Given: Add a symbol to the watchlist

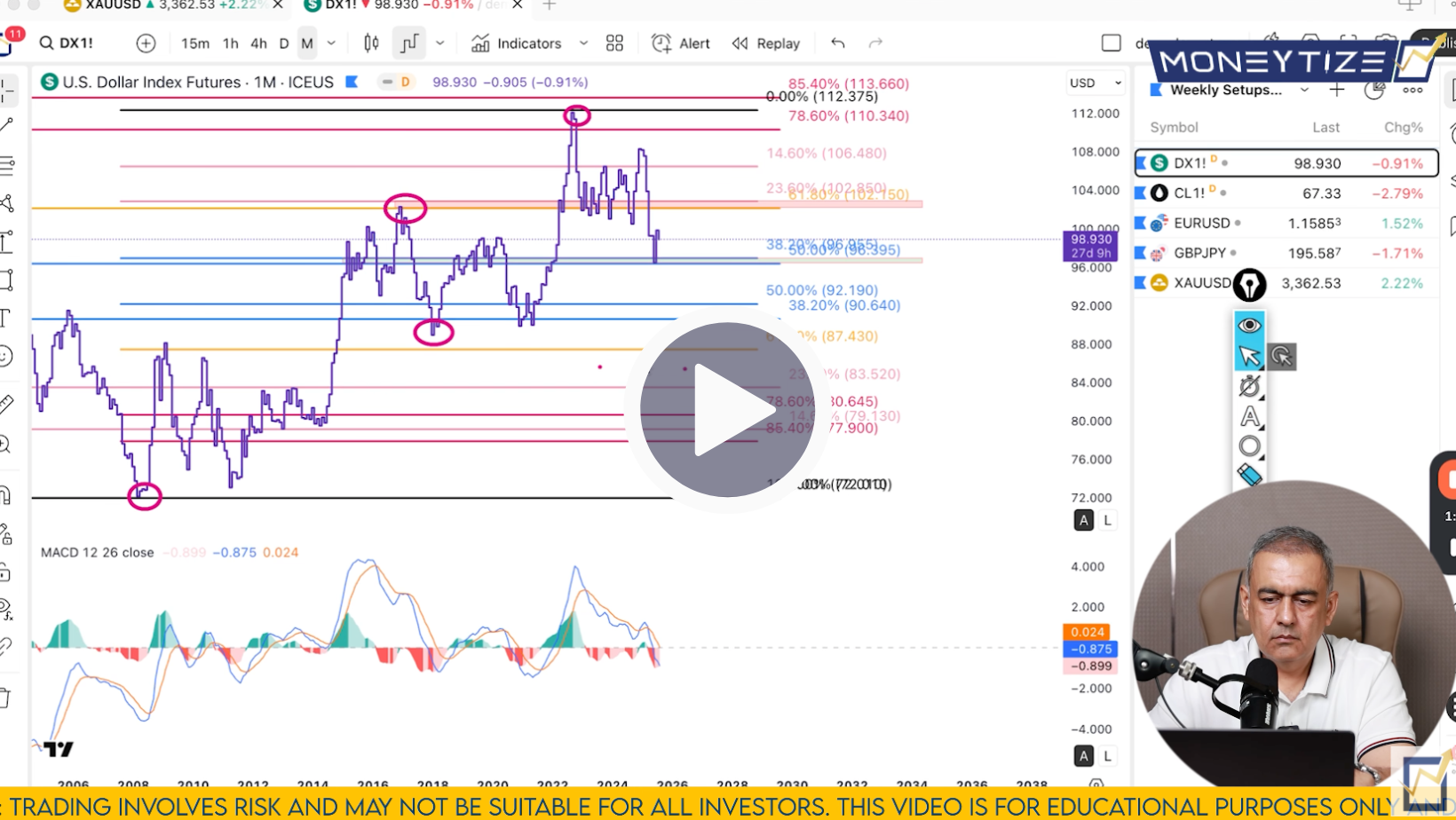Looking at the screenshot, I should tap(1336, 90).
